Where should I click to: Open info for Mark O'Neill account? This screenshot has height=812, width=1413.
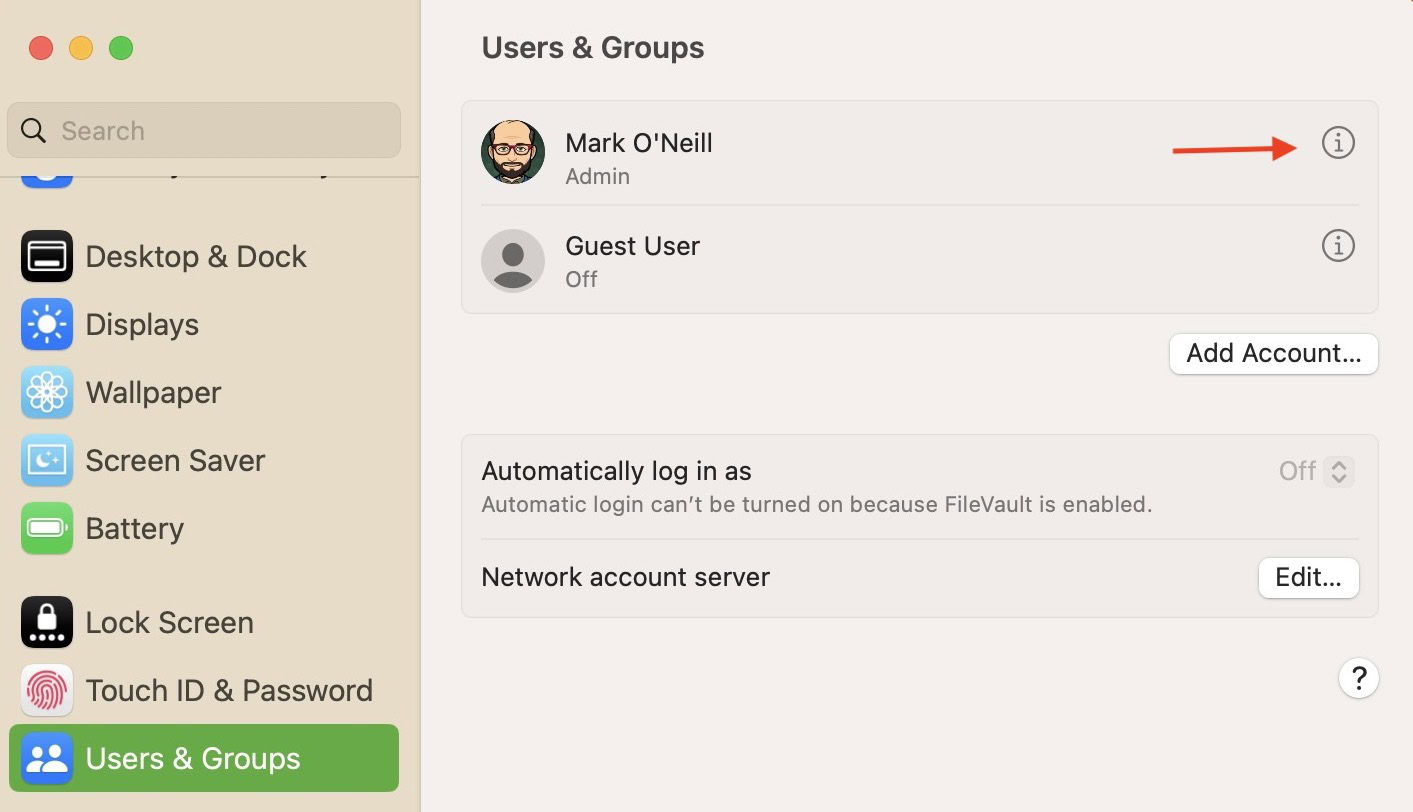1338,144
